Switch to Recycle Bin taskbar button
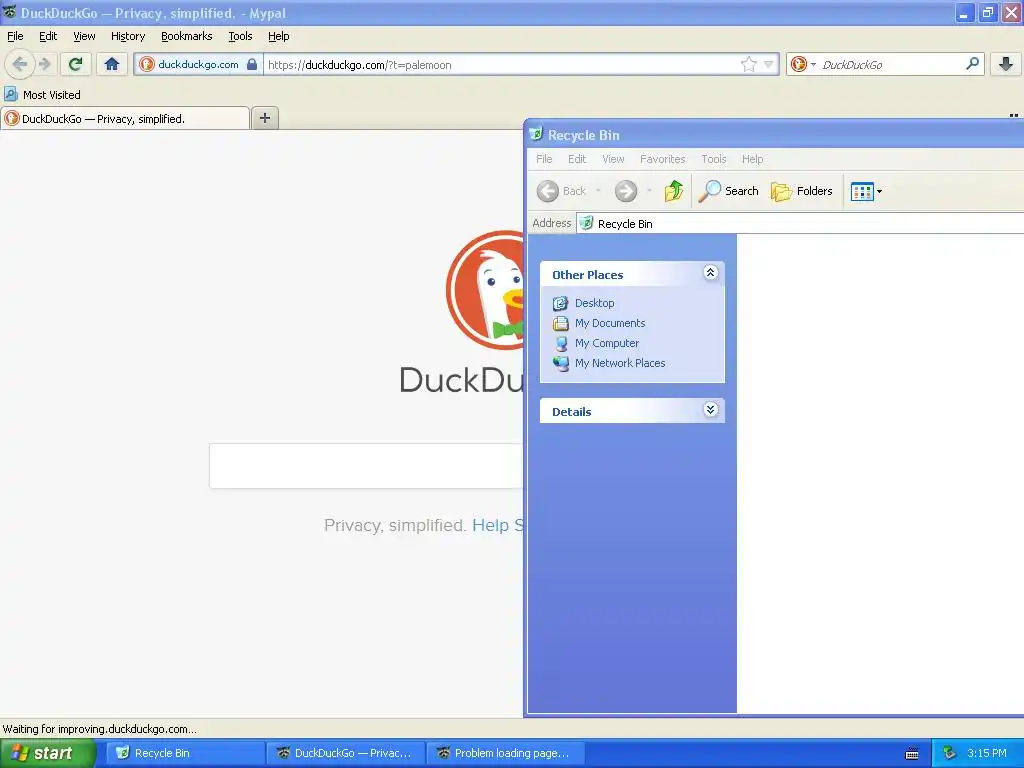 coord(185,753)
